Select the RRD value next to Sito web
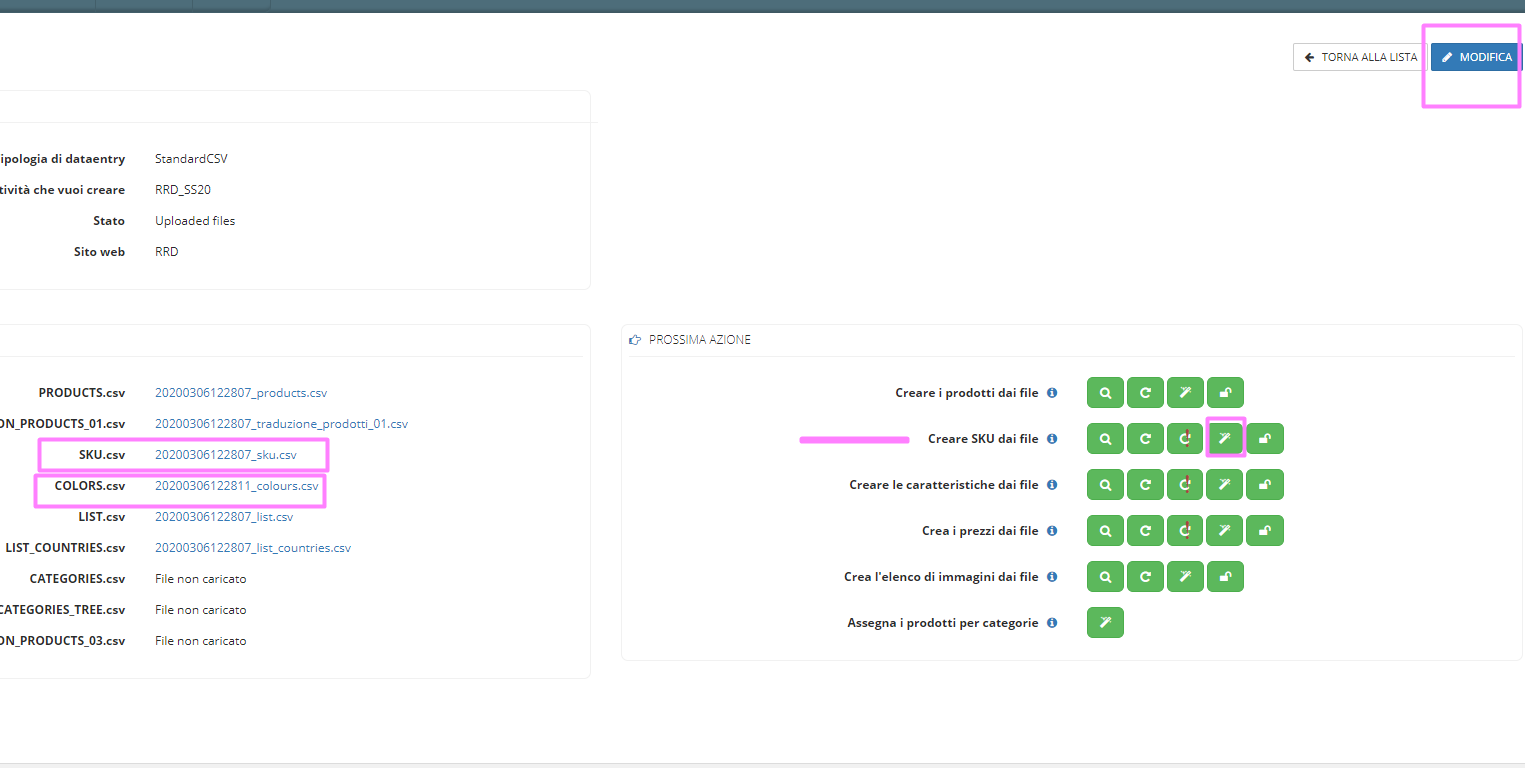 click(x=167, y=252)
